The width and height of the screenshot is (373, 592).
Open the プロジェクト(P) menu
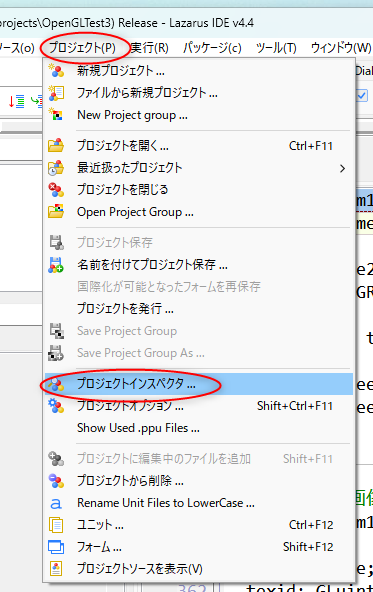click(x=82, y=48)
